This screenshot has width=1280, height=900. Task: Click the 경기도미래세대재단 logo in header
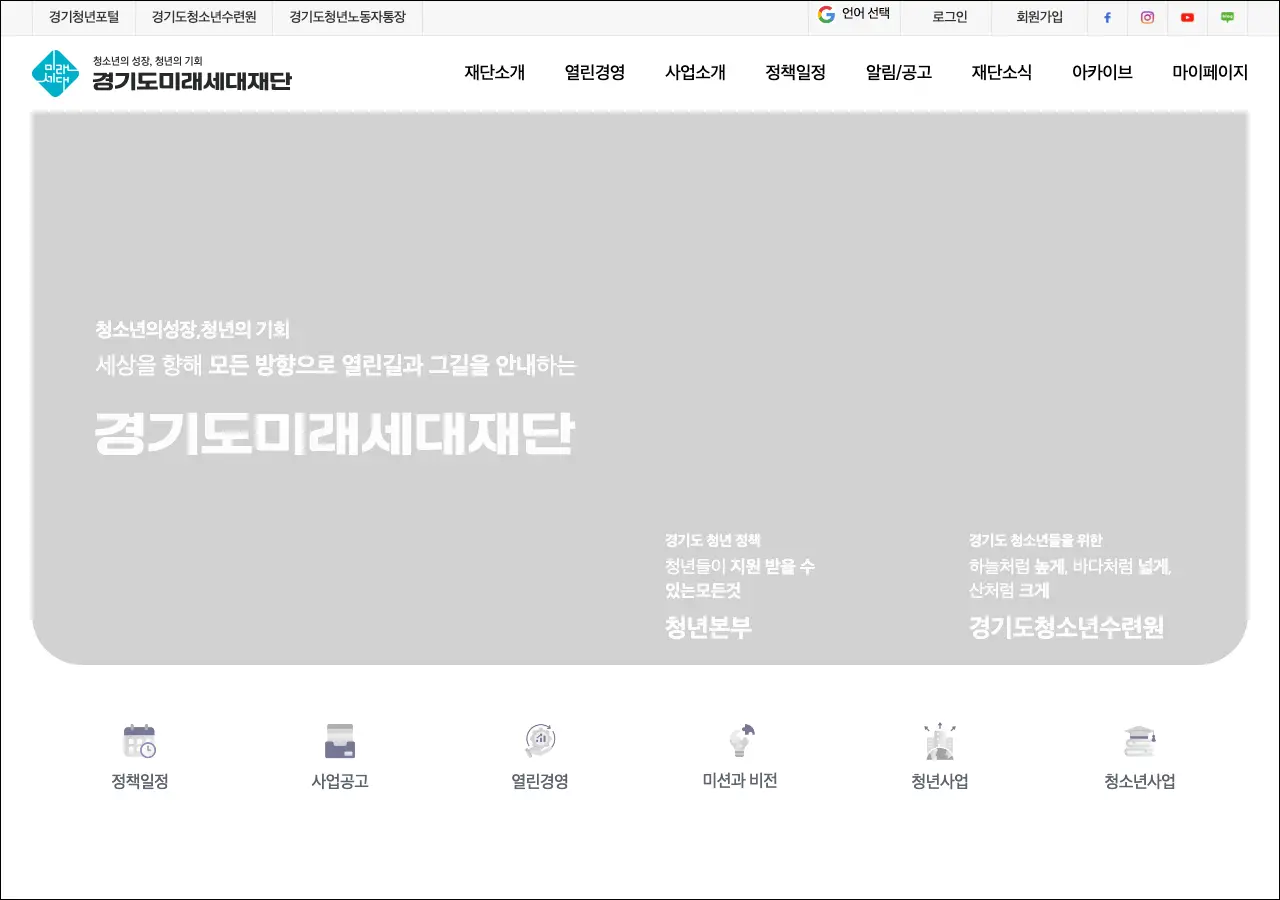pos(161,74)
